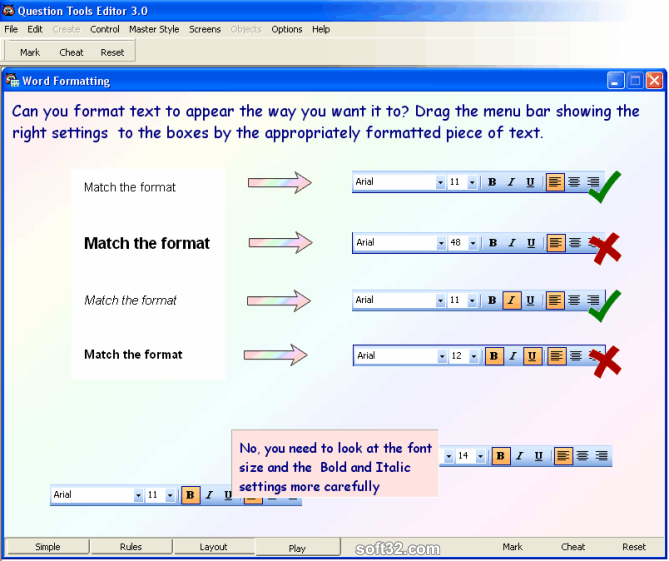Screen dimensions: 669x561
Task: Toggle Underline in the first answer bar beside plain text
Action: [530, 182]
